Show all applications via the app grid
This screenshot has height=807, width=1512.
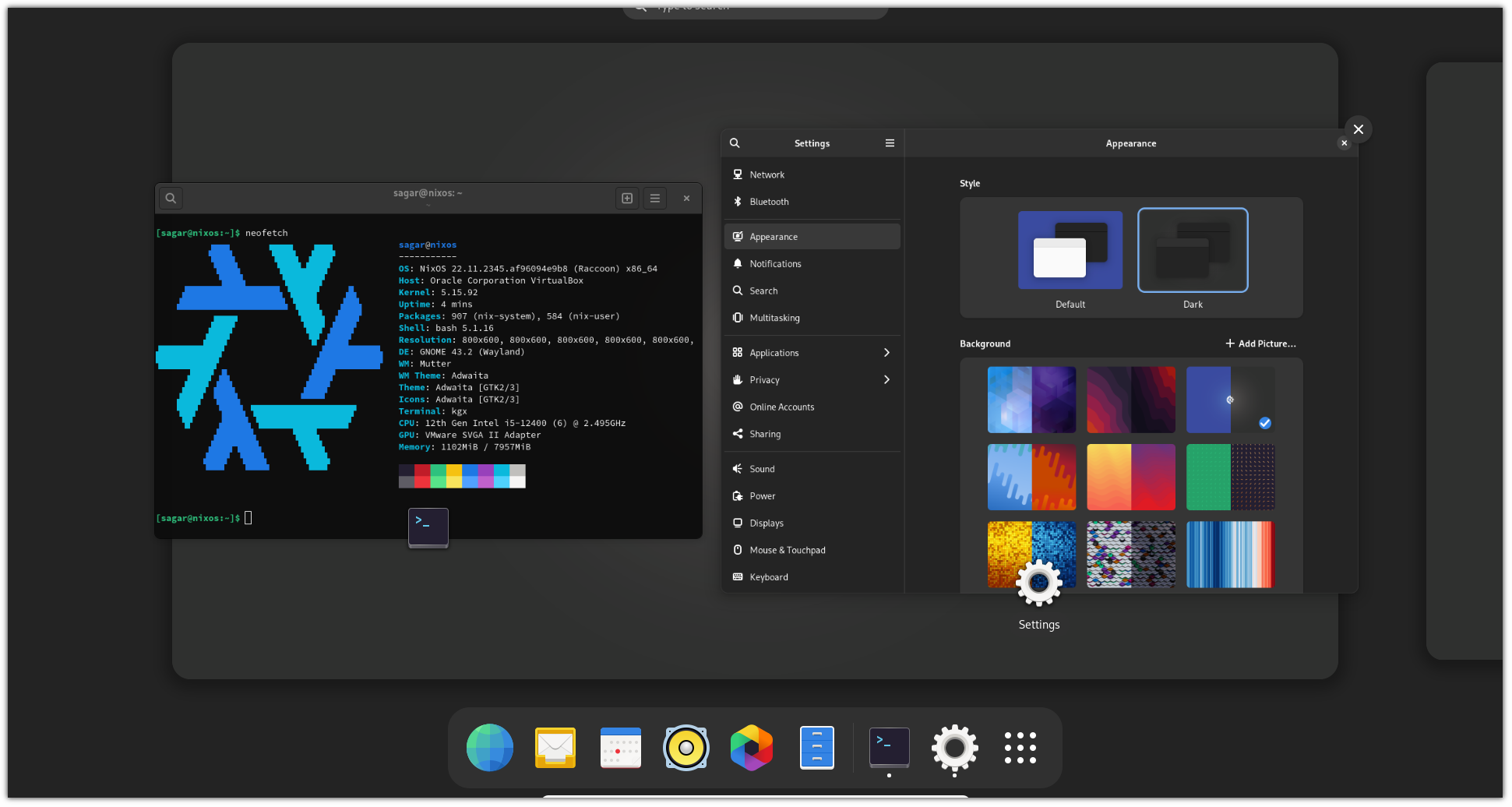coord(1020,747)
